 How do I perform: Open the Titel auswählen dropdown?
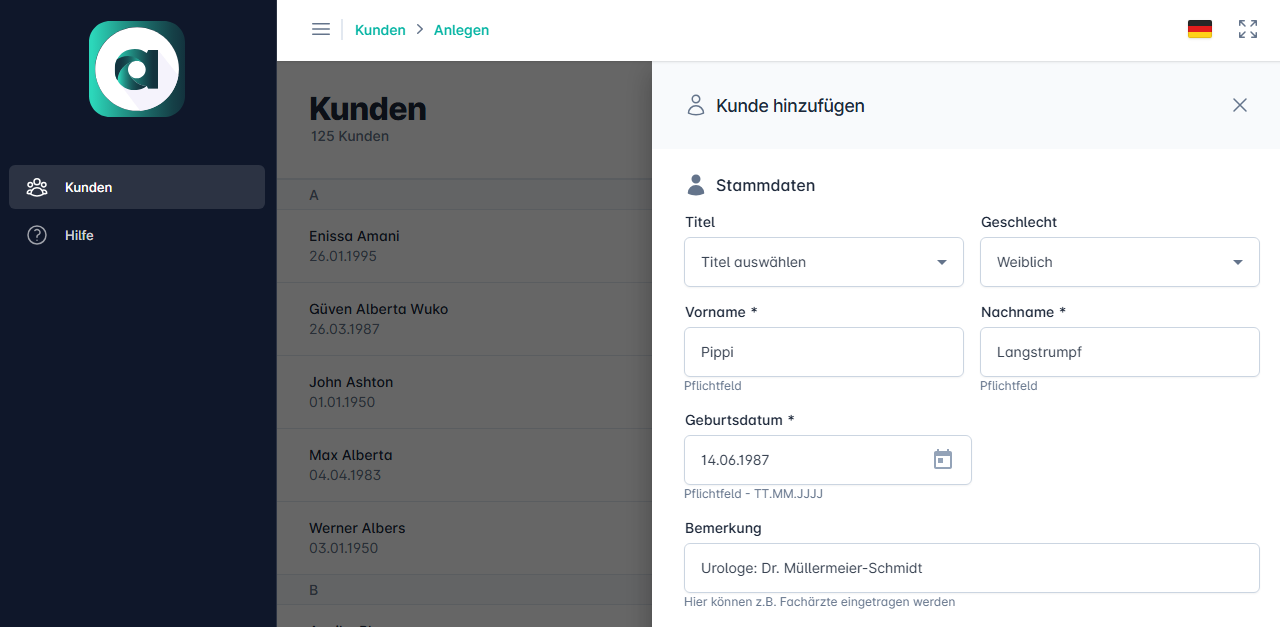coord(823,262)
